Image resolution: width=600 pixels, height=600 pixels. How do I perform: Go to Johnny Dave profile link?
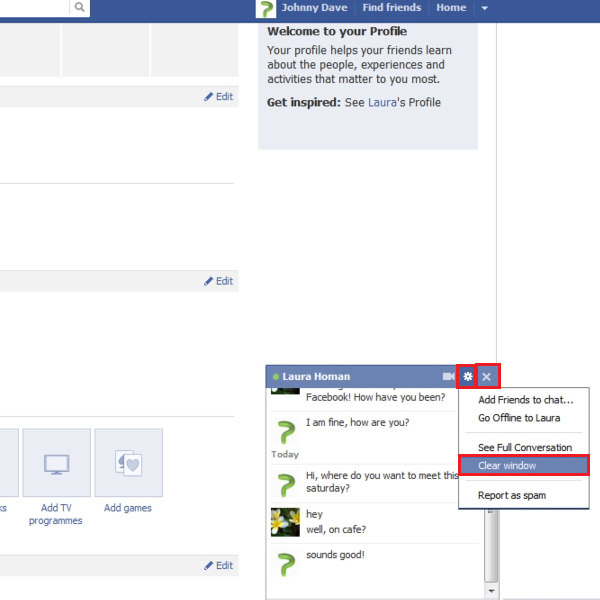point(314,8)
